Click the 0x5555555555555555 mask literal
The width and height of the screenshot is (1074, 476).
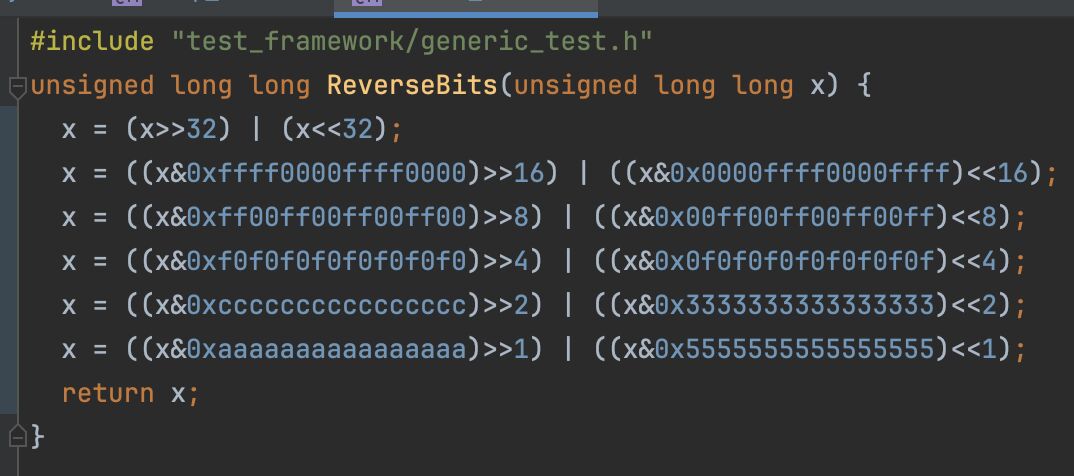click(x=795, y=349)
